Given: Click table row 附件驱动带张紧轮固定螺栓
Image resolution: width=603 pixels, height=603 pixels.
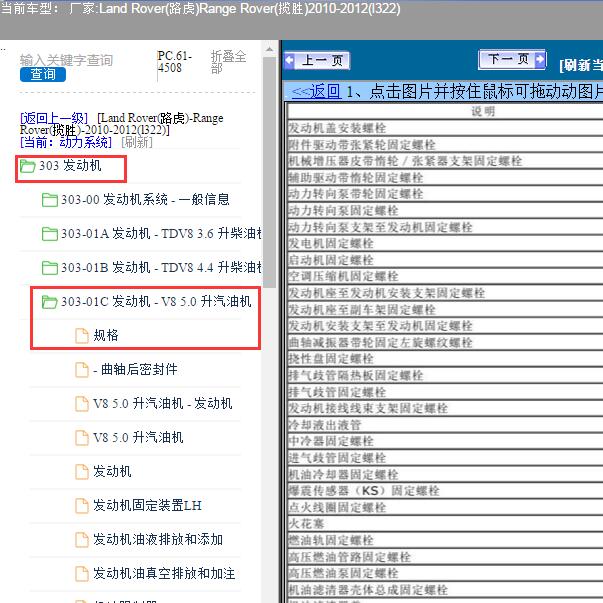Looking at the screenshot, I should [x=445, y=145].
